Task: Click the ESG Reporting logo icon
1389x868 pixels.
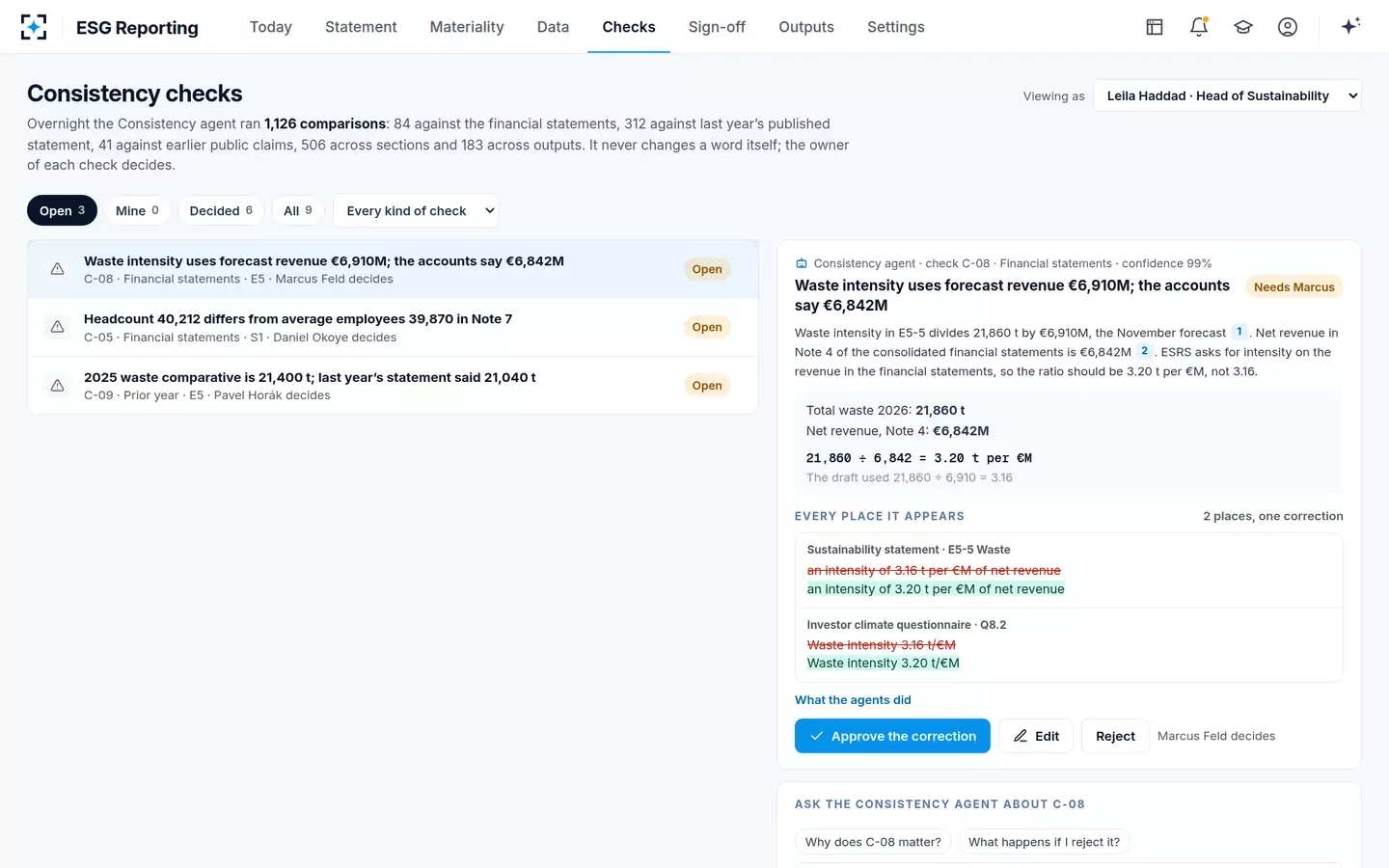Action: pyautogui.click(x=34, y=27)
